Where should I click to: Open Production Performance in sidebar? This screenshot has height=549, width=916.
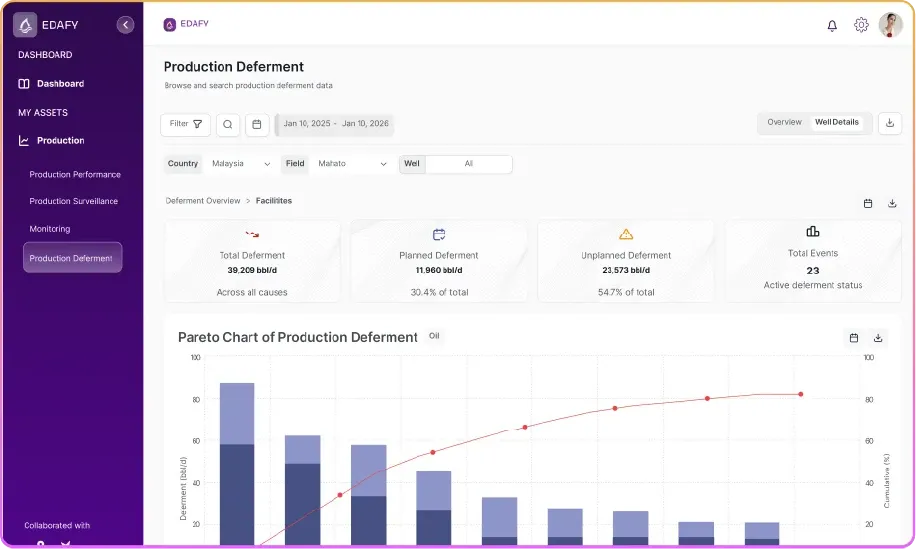tap(75, 174)
